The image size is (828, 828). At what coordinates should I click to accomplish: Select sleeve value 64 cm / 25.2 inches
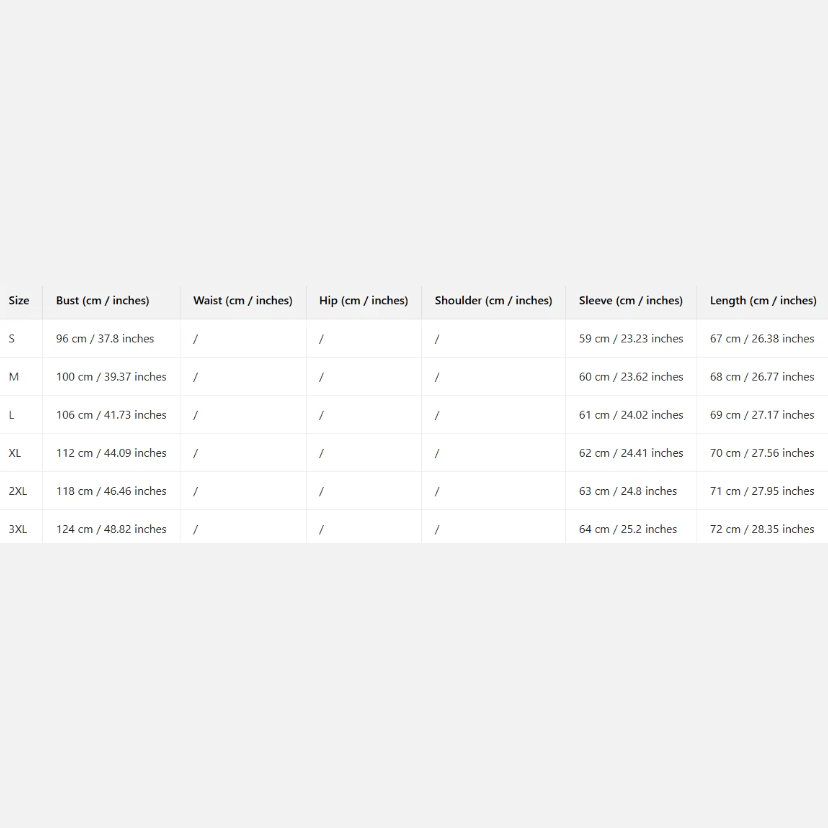(x=627, y=529)
